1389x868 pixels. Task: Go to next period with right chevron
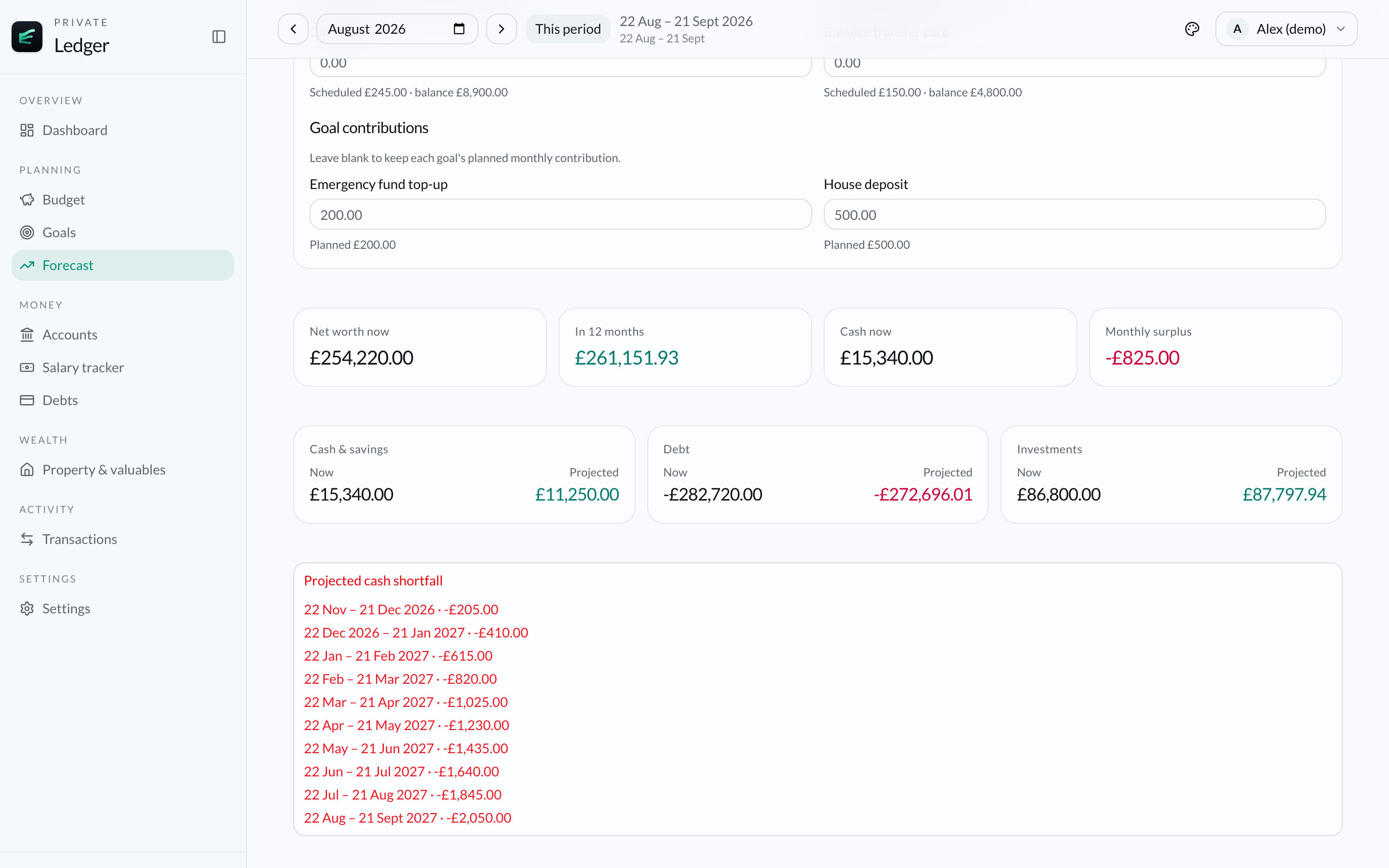(501, 29)
